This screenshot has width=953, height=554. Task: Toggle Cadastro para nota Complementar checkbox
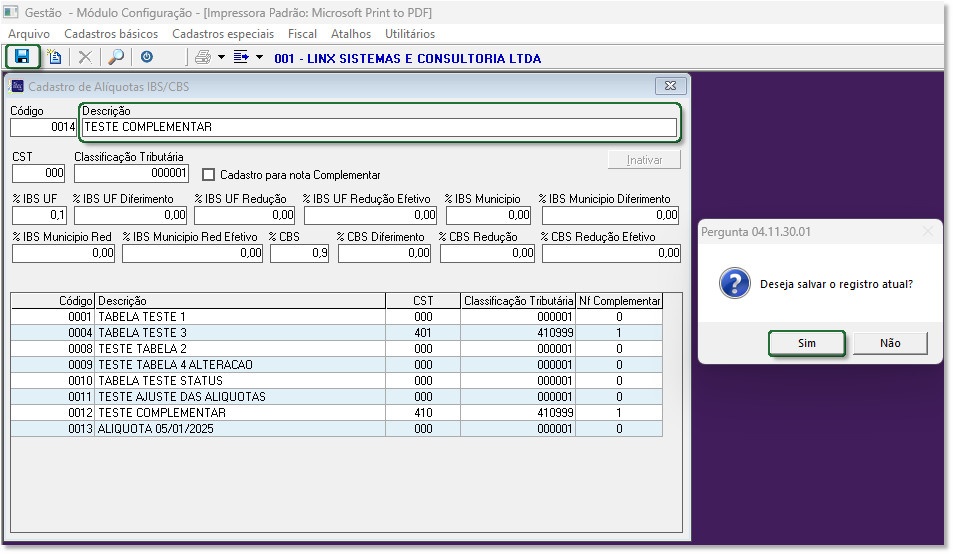coord(209,175)
